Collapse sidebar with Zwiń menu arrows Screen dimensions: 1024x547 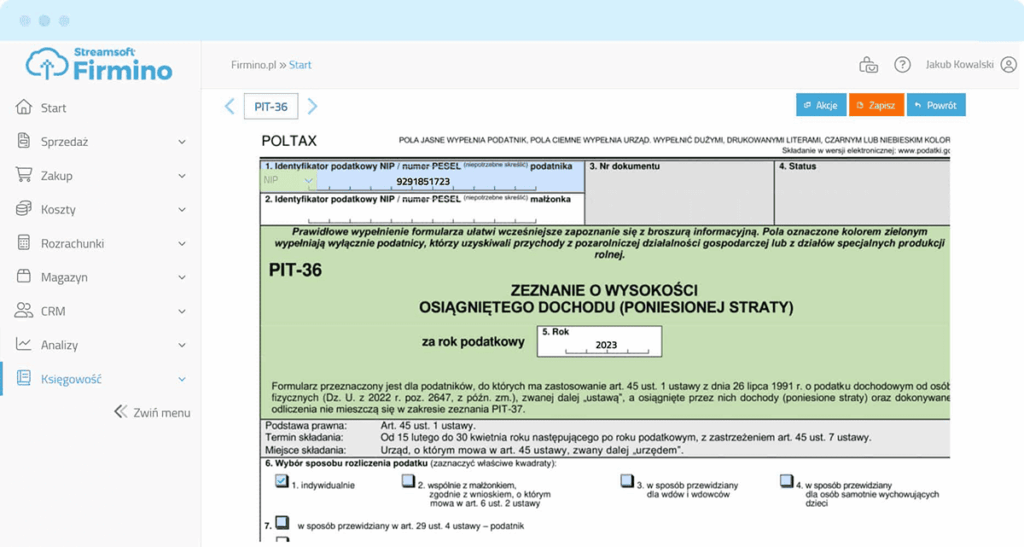coord(121,412)
